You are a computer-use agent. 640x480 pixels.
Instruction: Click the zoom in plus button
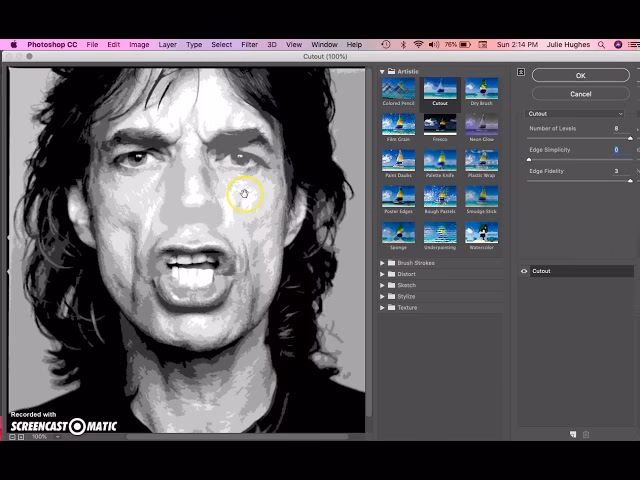21,437
